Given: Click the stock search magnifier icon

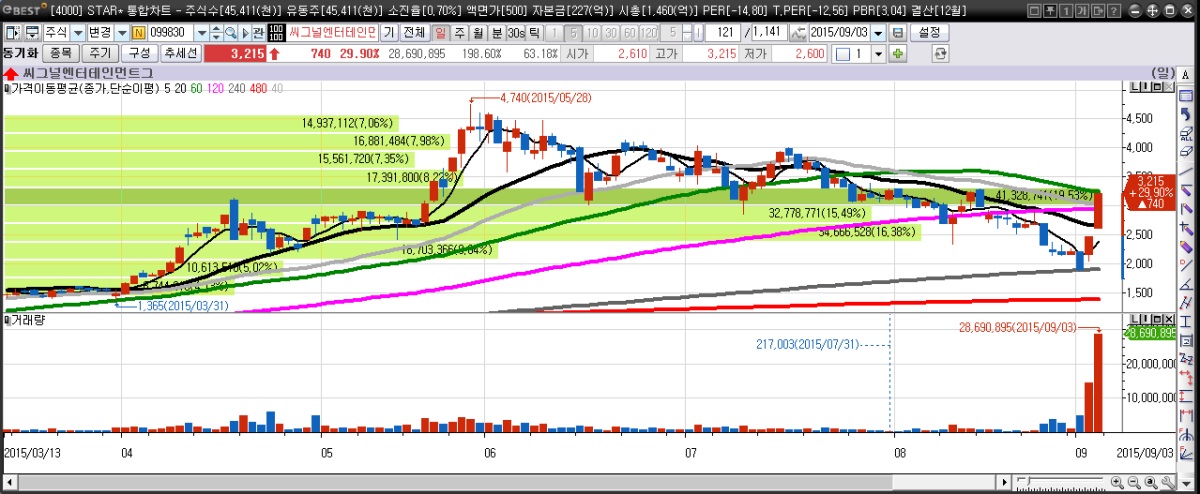Looking at the screenshot, I should coord(230,32).
